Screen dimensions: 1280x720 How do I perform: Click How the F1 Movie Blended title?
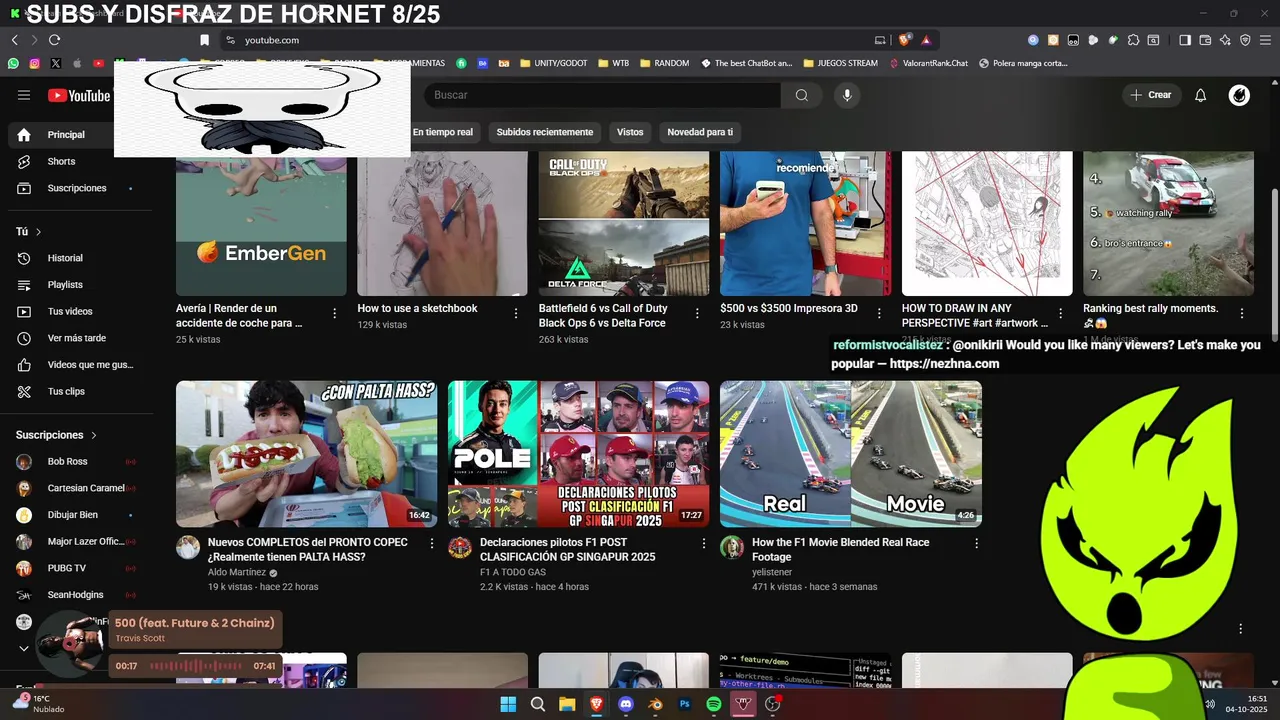click(840, 549)
